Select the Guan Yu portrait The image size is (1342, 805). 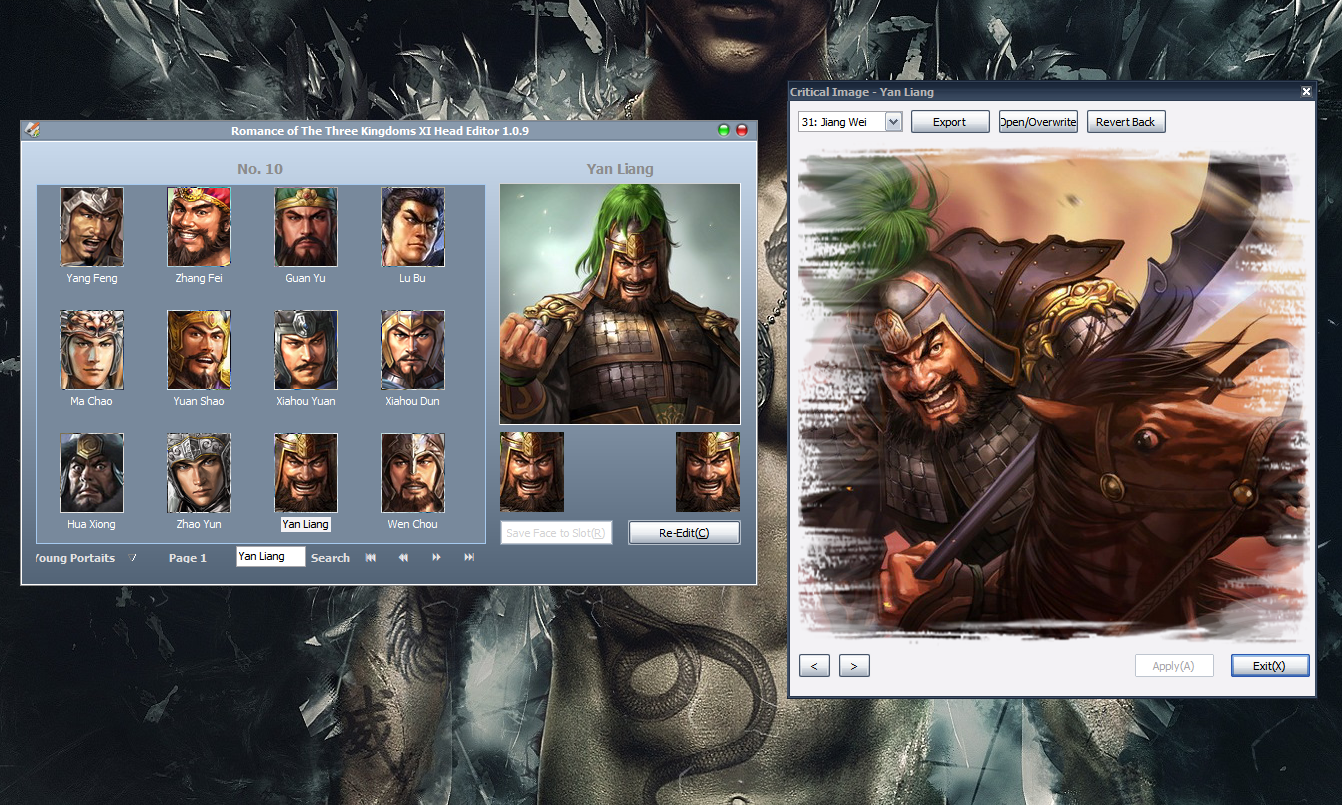[306, 226]
